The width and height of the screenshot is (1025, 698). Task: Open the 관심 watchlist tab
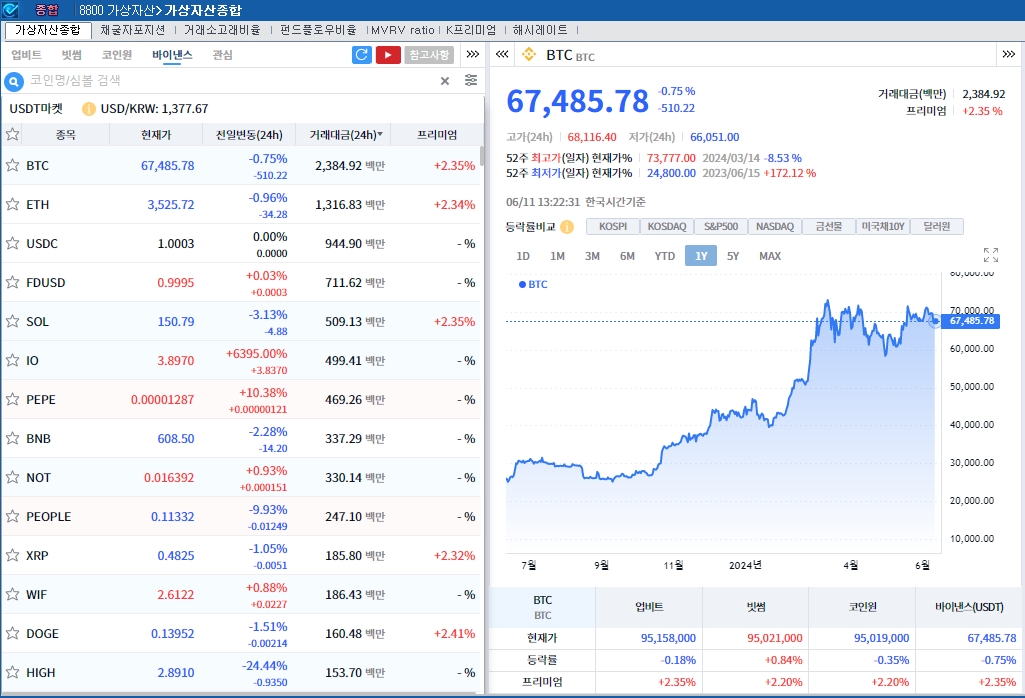222,55
